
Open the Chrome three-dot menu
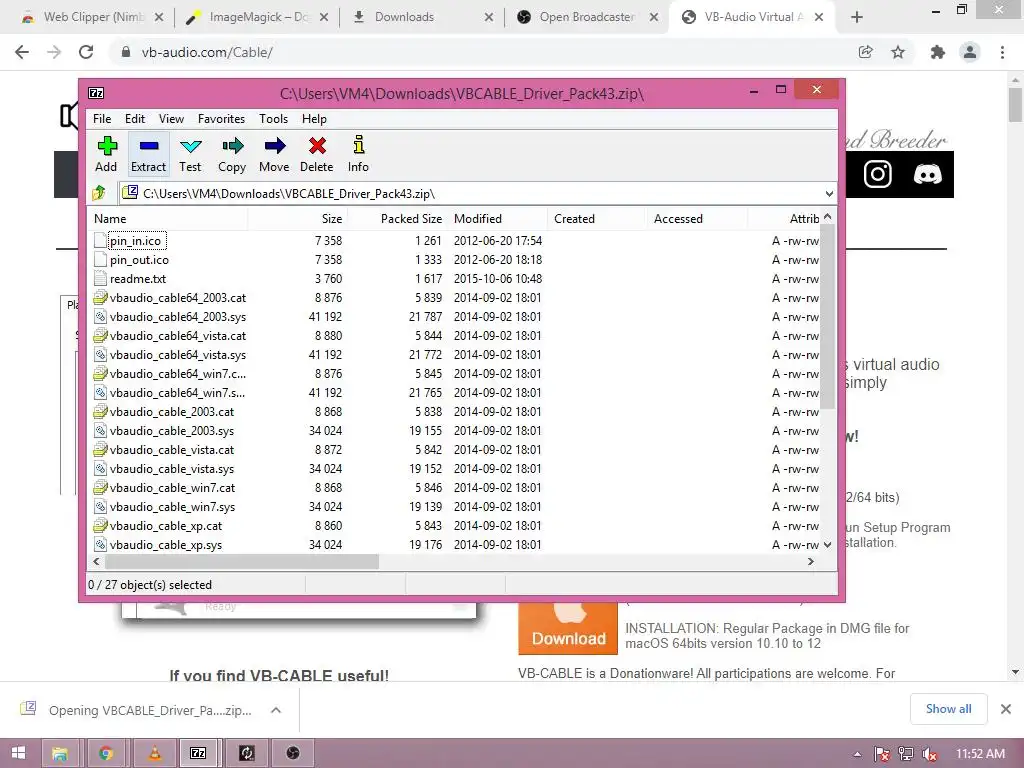[1002, 52]
